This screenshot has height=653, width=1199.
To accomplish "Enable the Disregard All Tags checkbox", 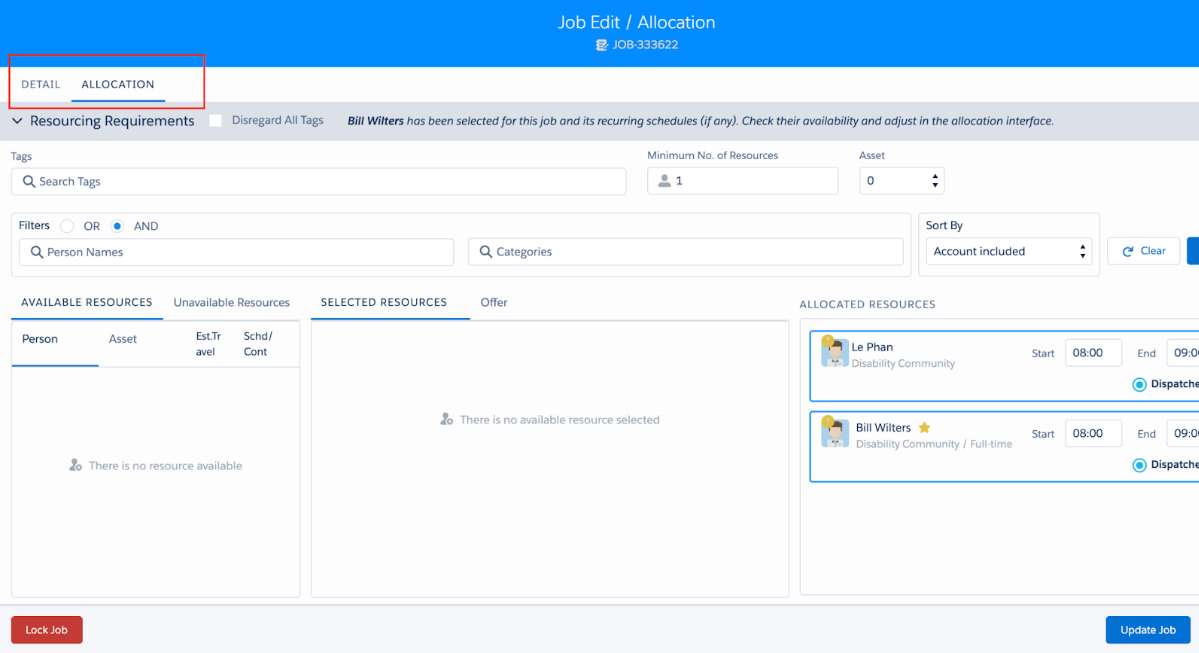I will (216, 121).
